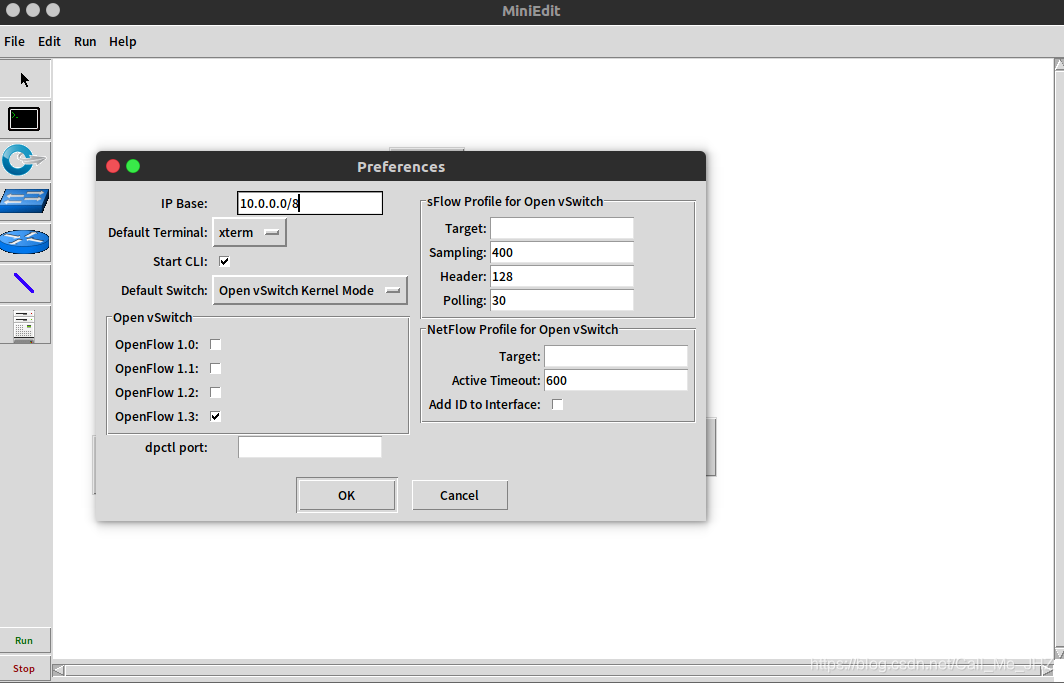Click the Sampling field showing 400
Image resolution: width=1064 pixels, height=683 pixels.
[x=562, y=252]
